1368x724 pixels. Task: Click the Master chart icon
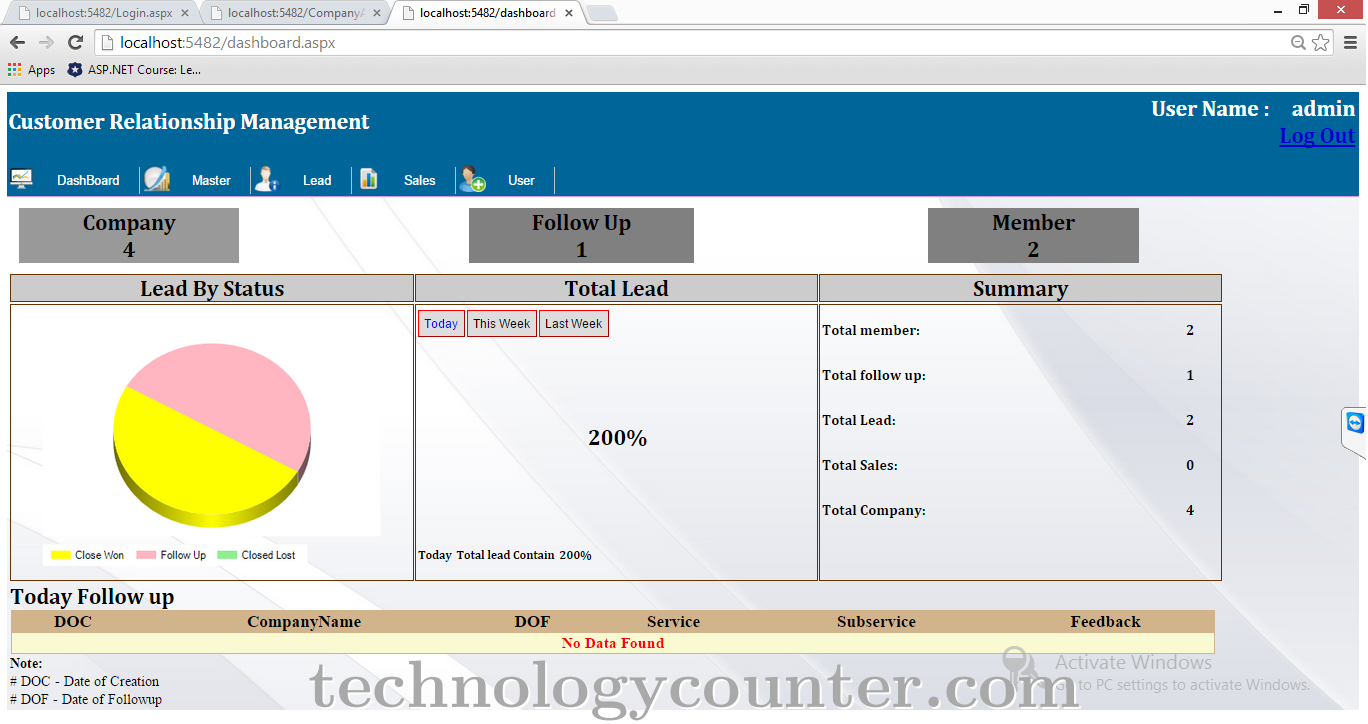coord(157,179)
